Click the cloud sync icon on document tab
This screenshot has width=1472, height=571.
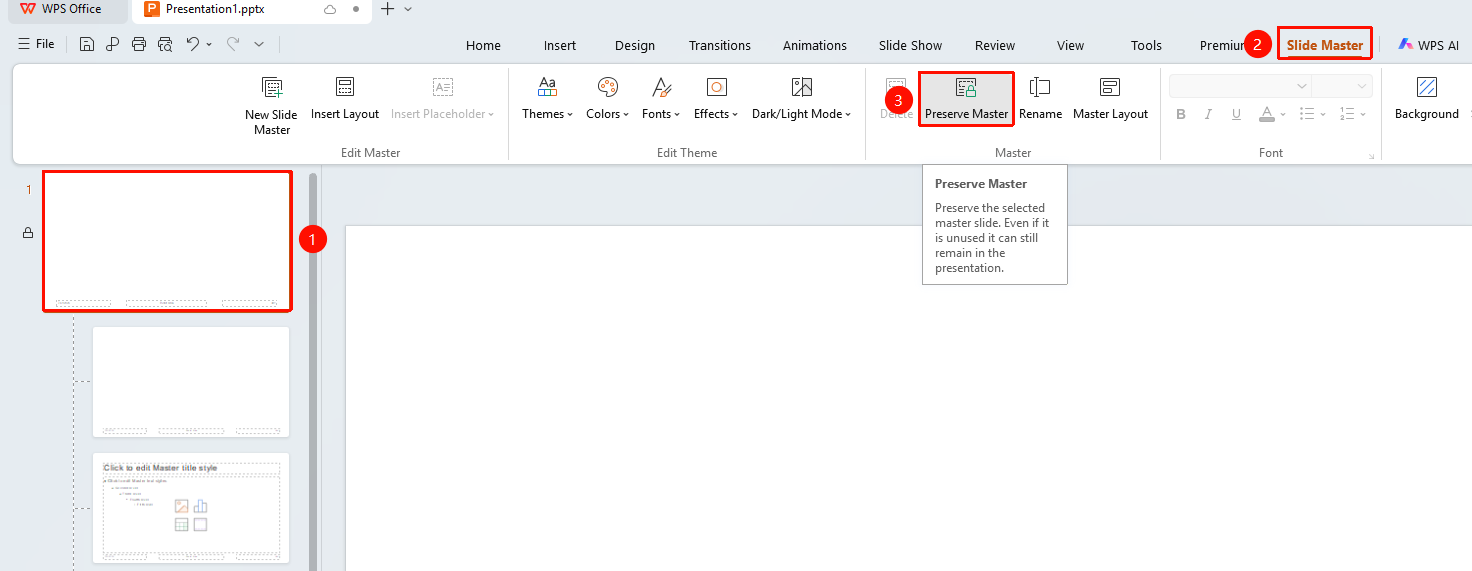[330, 9]
